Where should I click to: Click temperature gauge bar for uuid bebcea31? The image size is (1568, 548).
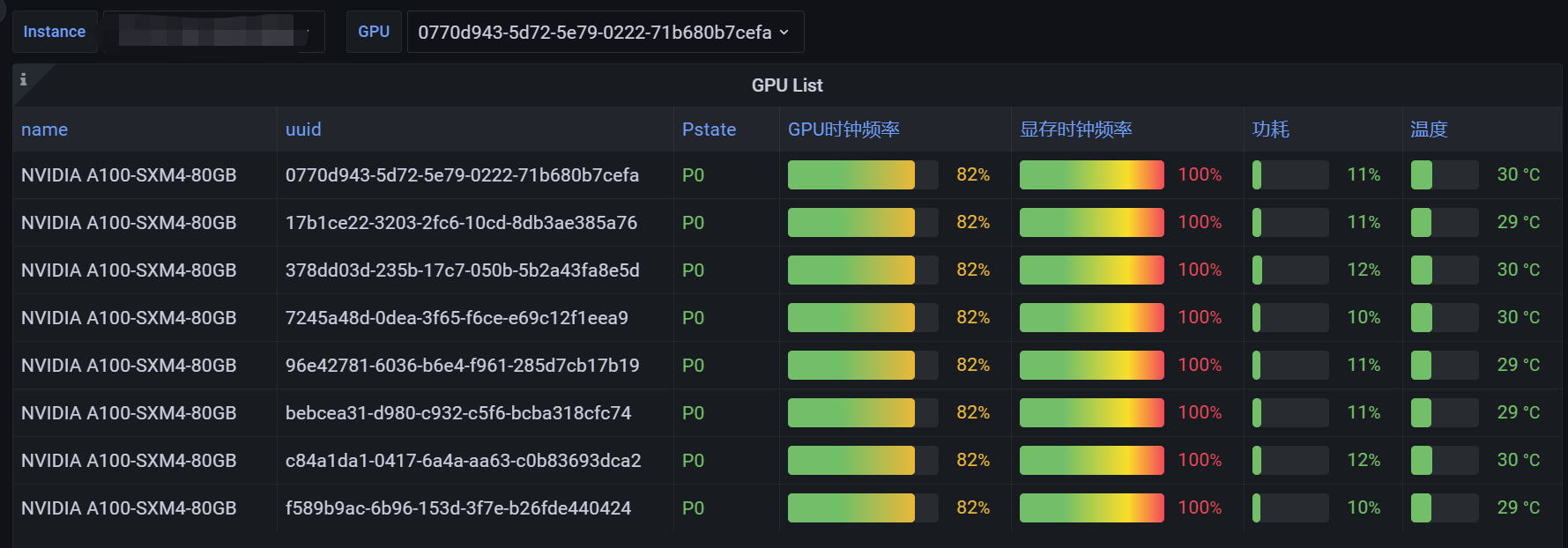tap(1445, 412)
